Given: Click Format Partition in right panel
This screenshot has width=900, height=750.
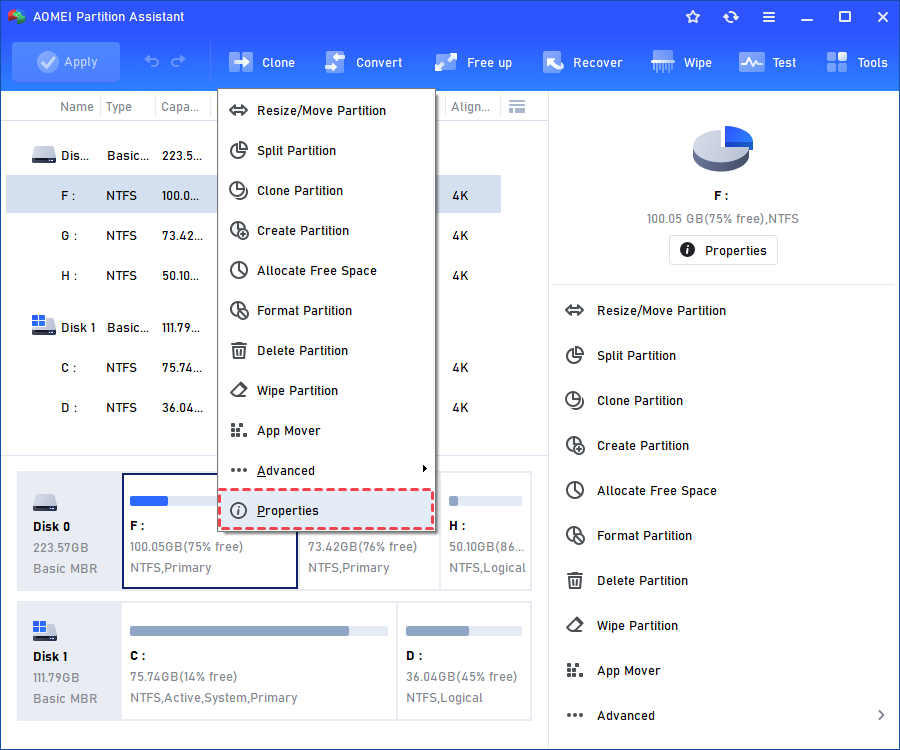Looking at the screenshot, I should pyautogui.click(x=629, y=536).
